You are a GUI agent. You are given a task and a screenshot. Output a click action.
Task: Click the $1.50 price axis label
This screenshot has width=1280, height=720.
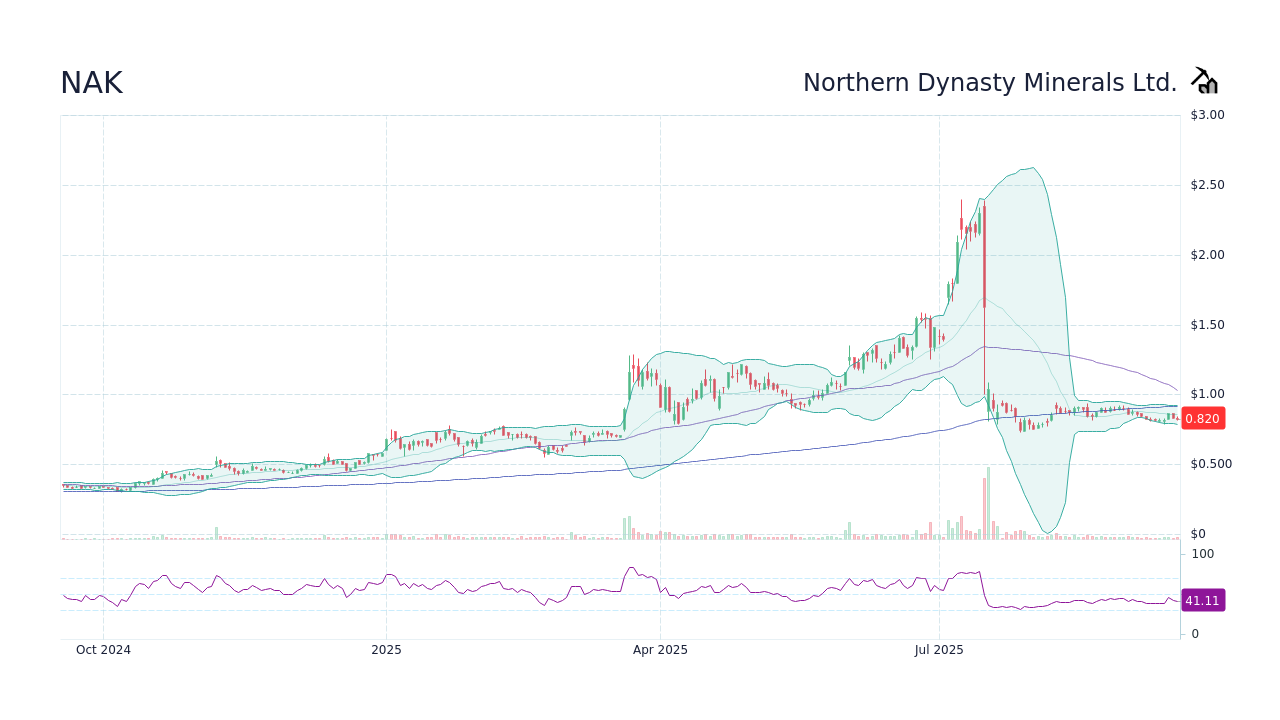1208,325
